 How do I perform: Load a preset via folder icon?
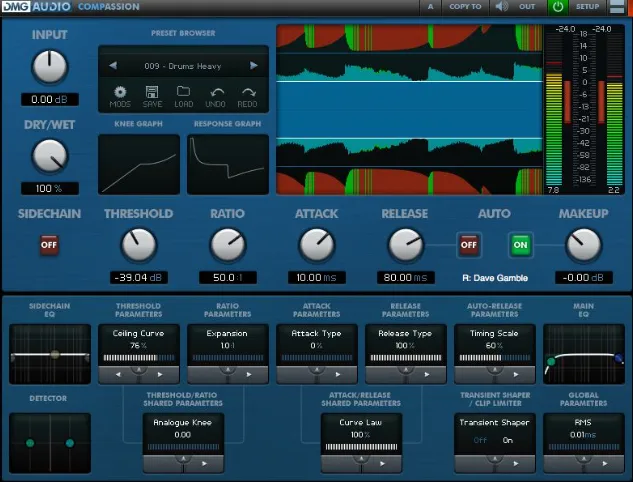(x=184, y=92)
